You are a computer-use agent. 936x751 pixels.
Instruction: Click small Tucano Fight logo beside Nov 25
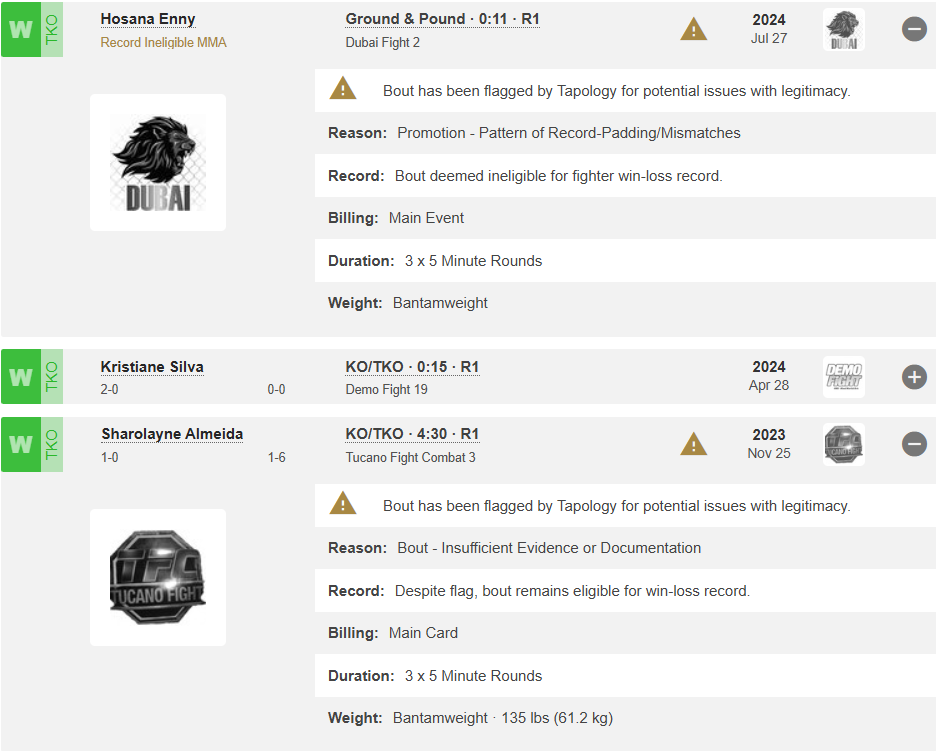(843, 445)
